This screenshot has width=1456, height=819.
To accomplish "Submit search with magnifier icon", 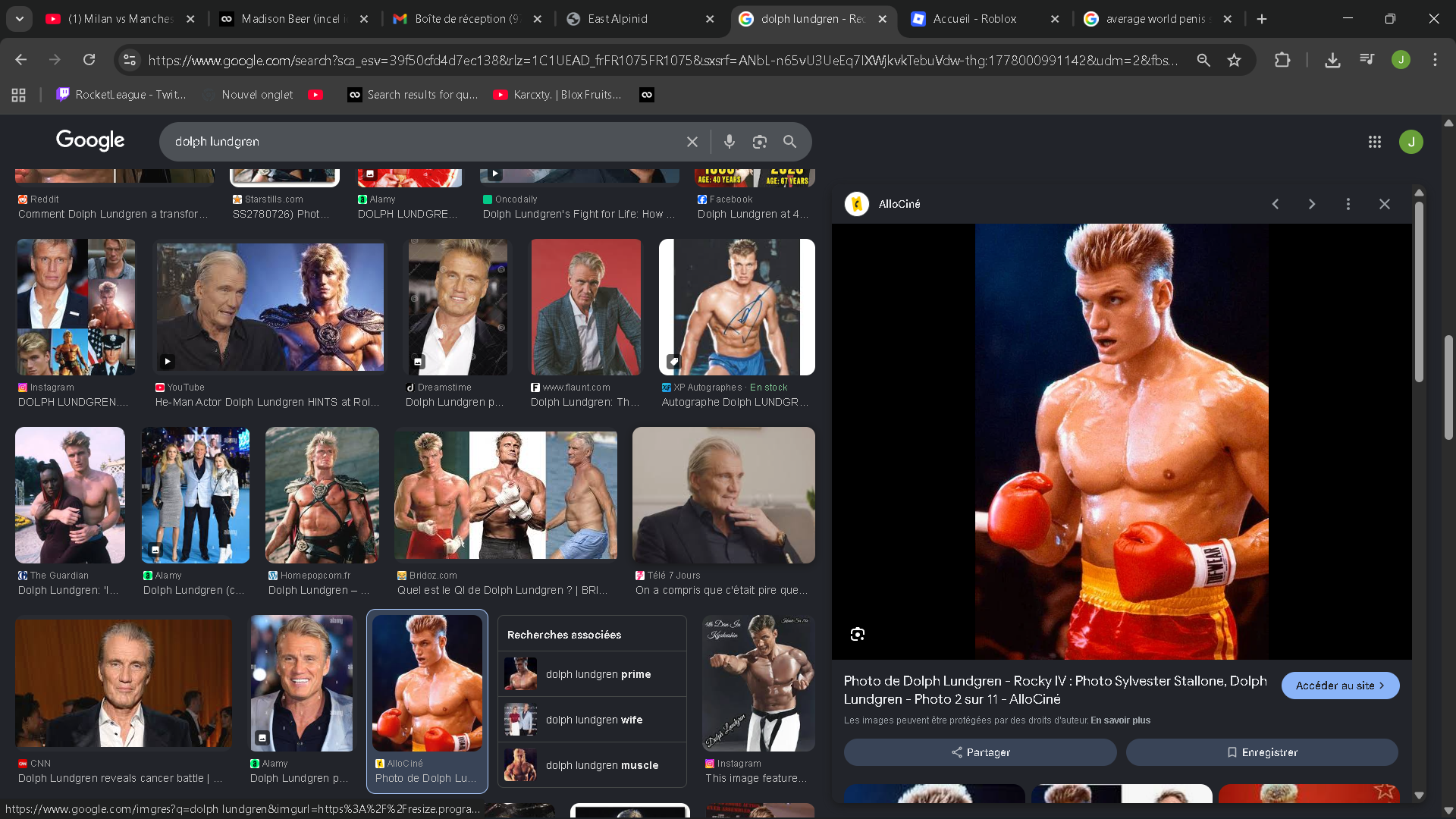I will pos(790,142).
